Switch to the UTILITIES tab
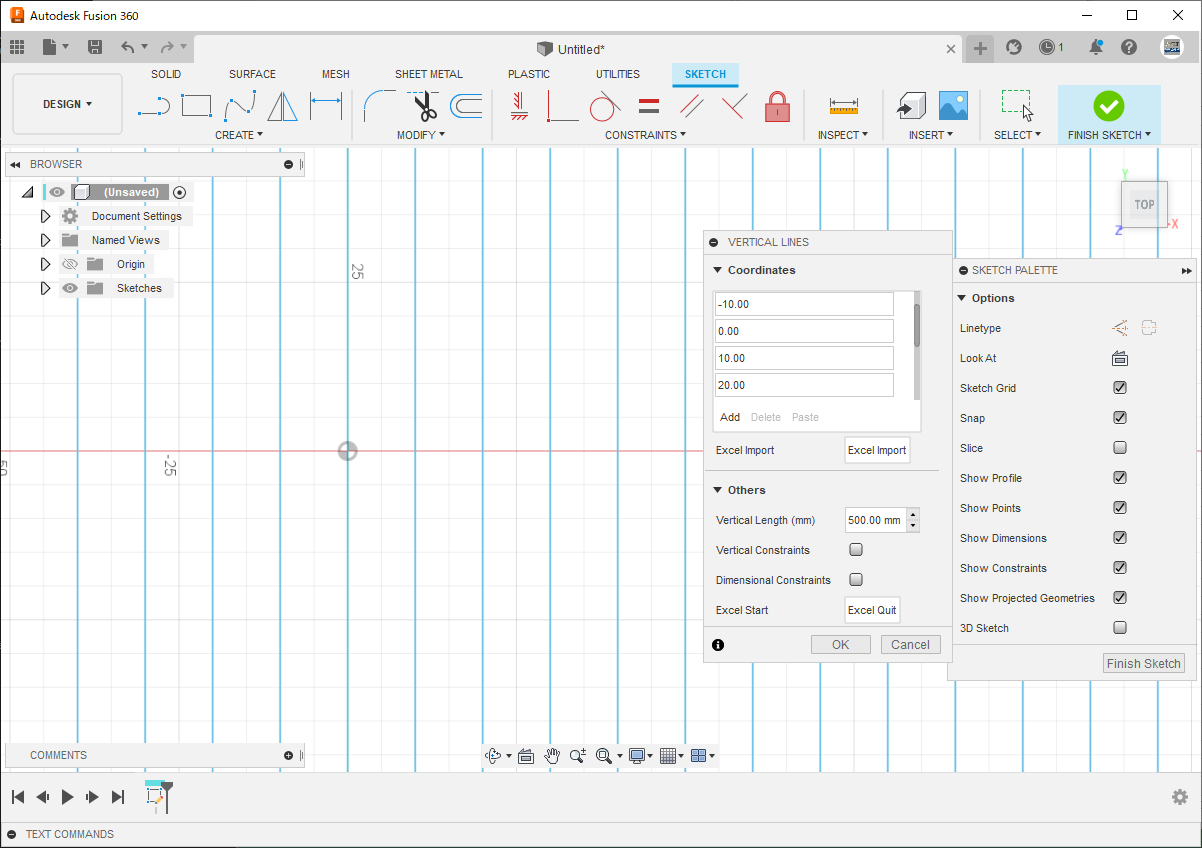The height and width of the screenshot is (848, 1202). click(x=618, y=74)
